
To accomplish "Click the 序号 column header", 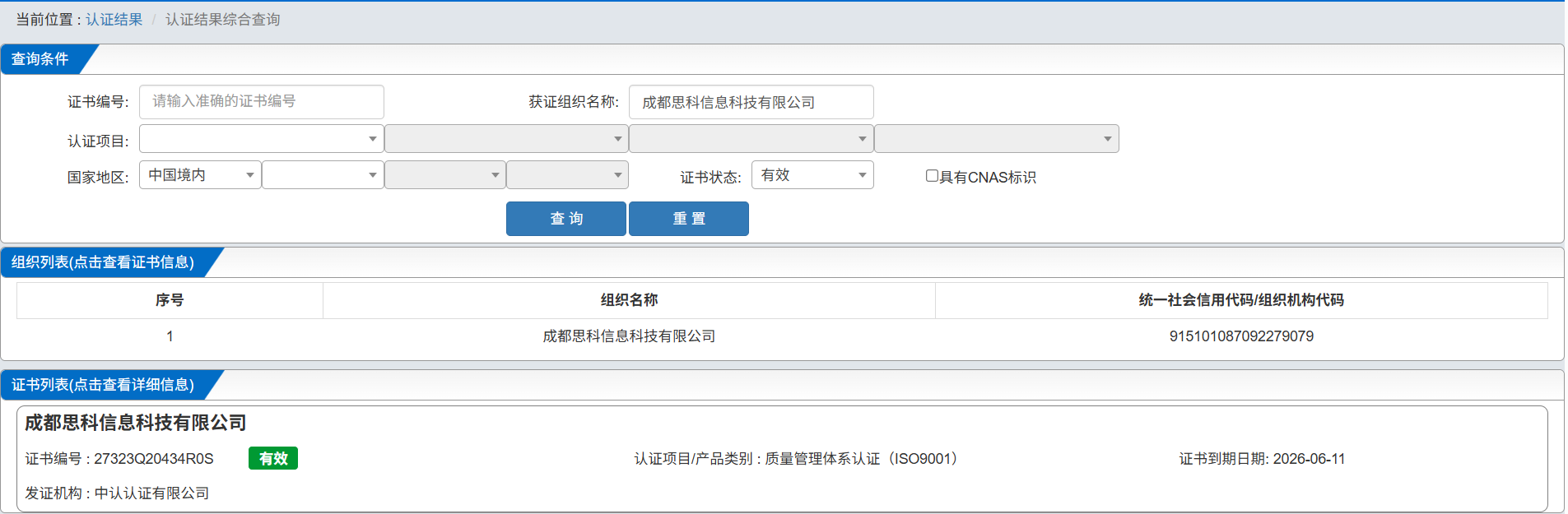I will point(170,300).
